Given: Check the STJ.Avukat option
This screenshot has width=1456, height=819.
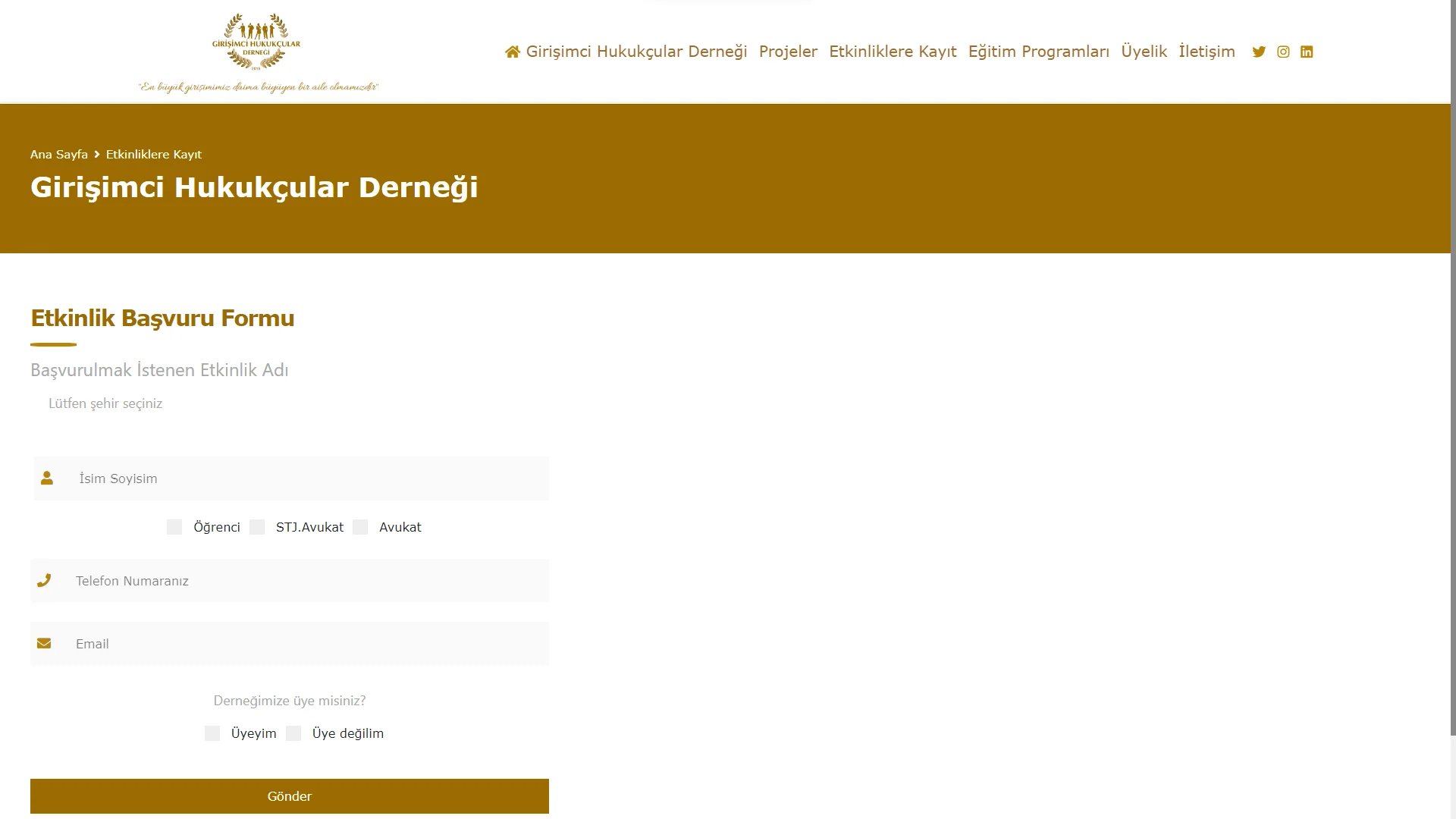Looking at the screenshot, I should tap(257, 527).
